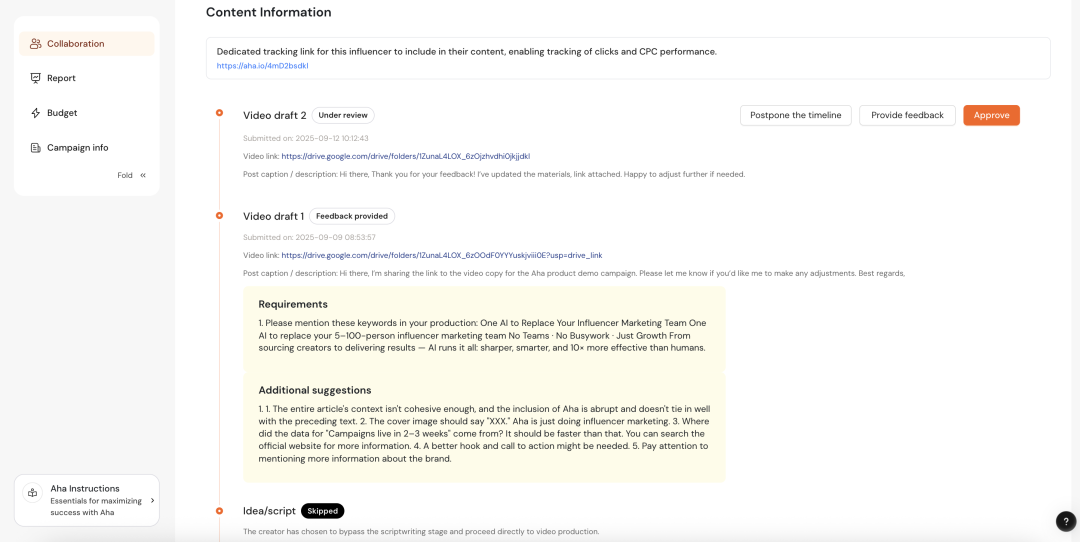Image resolution: width=1080 pixels, height=542 pixels.
Task: Click the Report chart icon
Action: (x=36, y=78)
